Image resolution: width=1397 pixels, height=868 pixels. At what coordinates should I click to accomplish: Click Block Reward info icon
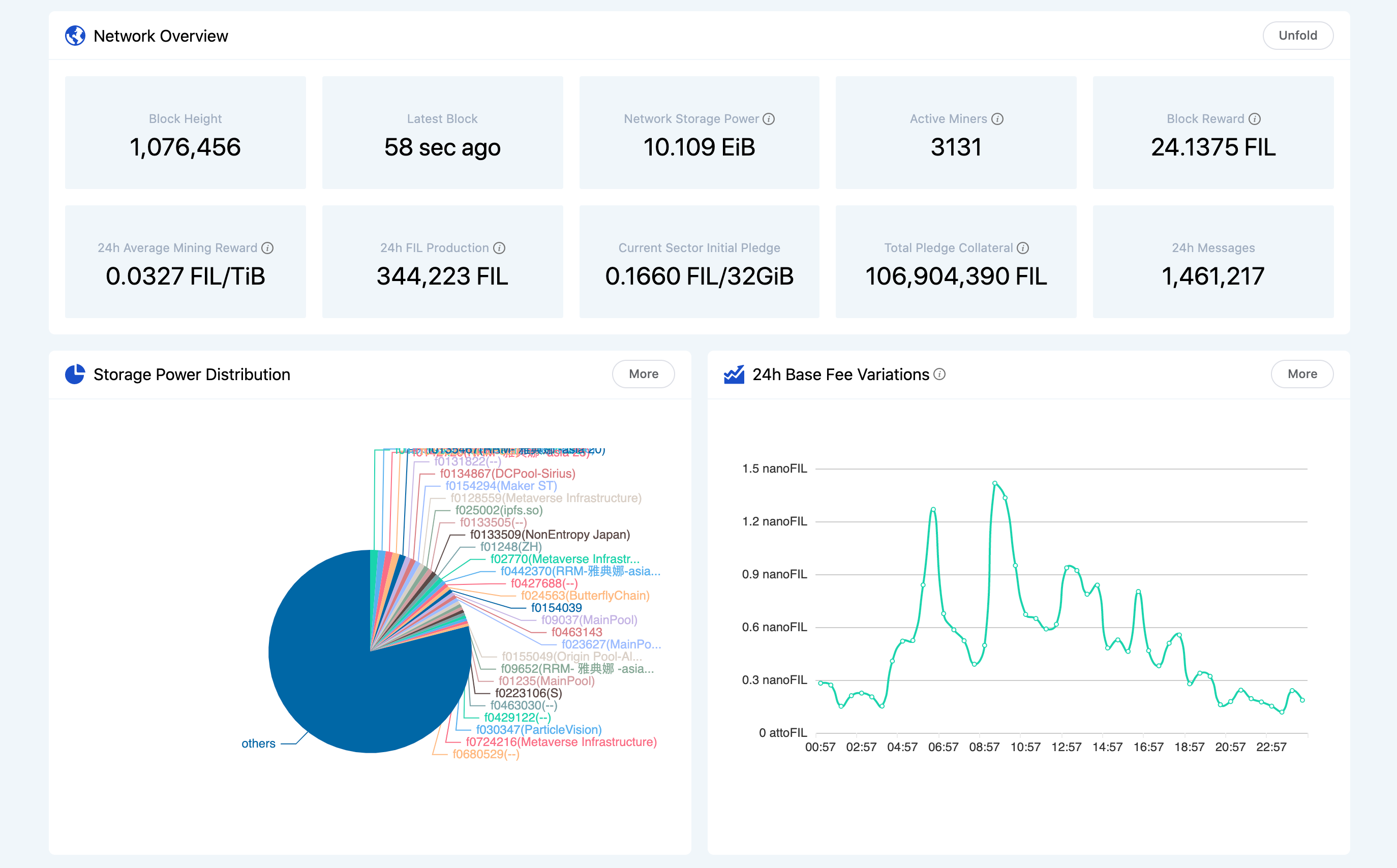[1255, 119]
